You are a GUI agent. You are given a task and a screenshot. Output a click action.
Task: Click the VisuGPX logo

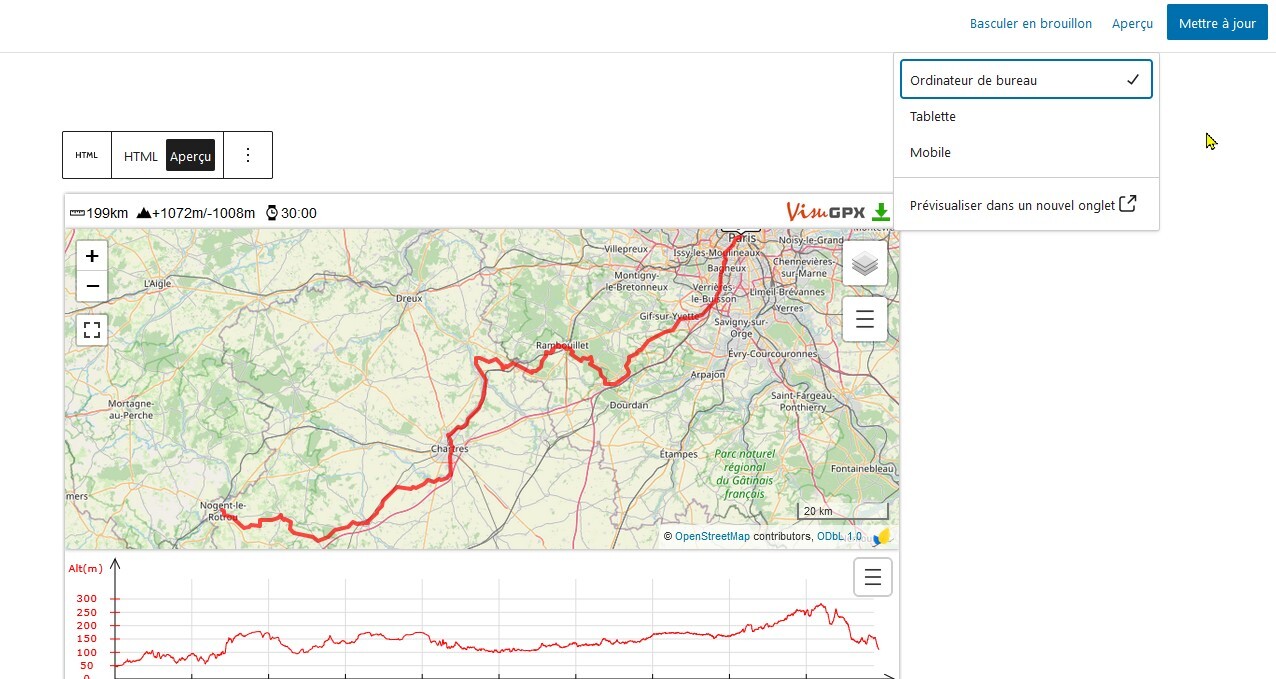[x=825, y=212]
